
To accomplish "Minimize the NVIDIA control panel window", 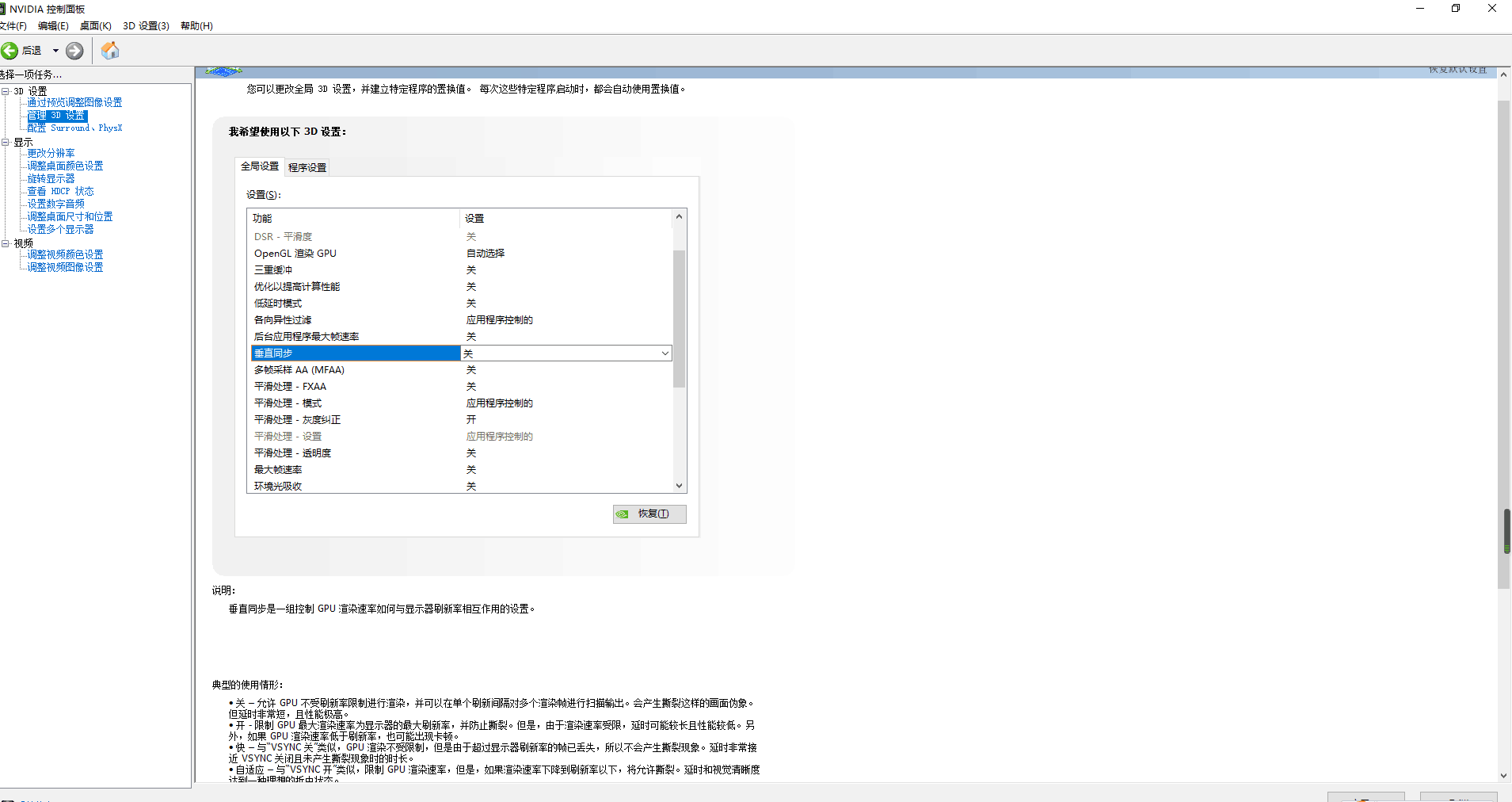I will pyautogui.click(x=1420, y=9).
